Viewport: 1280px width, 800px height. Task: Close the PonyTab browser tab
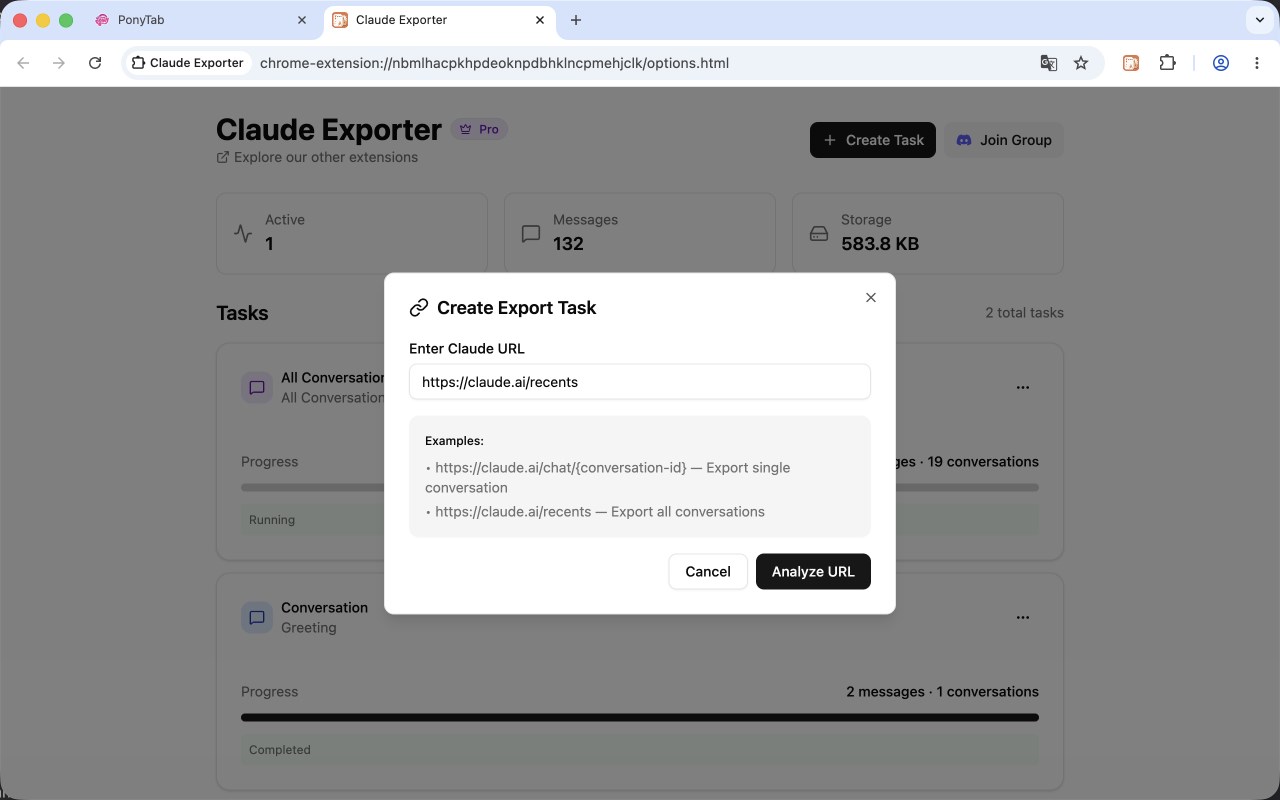tap(303, 20)
